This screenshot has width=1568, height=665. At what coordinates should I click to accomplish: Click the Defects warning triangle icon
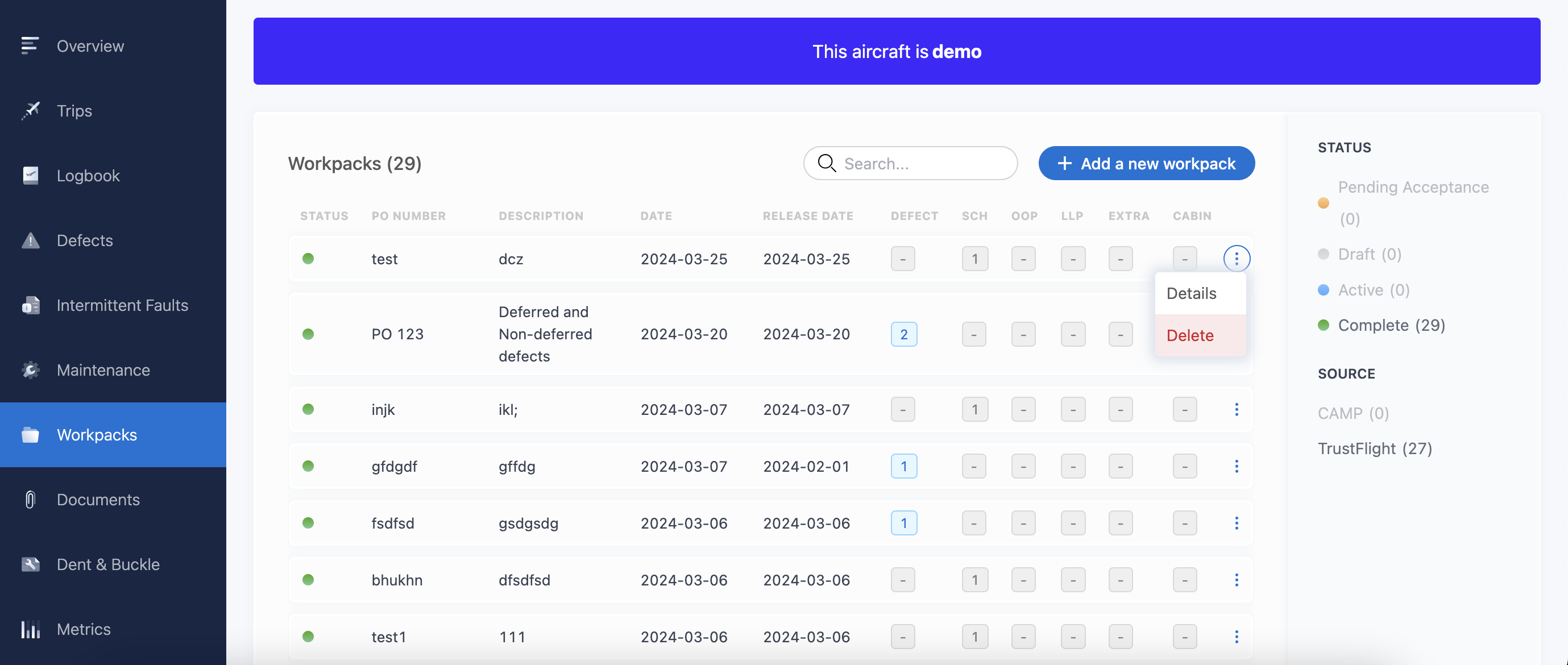point(31,240)
